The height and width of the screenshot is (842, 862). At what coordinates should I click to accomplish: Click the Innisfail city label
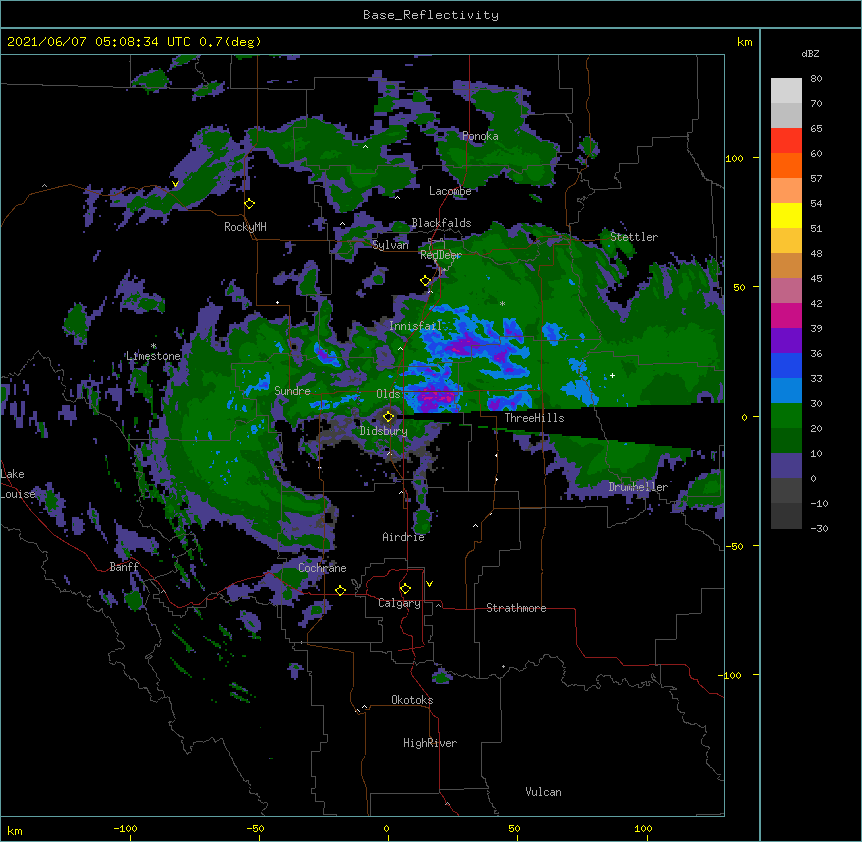tap(415, 326)
